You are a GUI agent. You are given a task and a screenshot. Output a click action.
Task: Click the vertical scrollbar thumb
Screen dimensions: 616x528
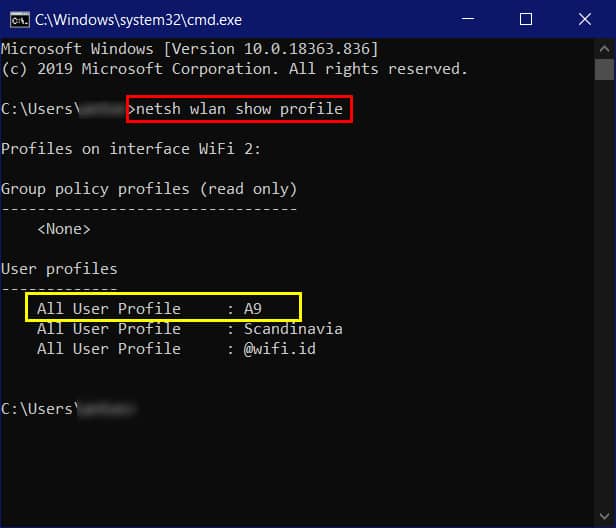pyautogui.click(x=604, y=70)
